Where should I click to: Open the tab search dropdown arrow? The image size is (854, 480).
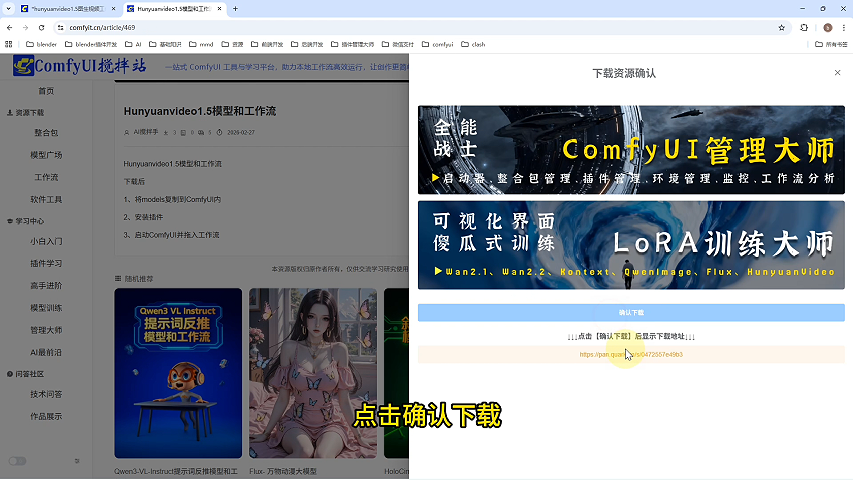click(8, 9)
